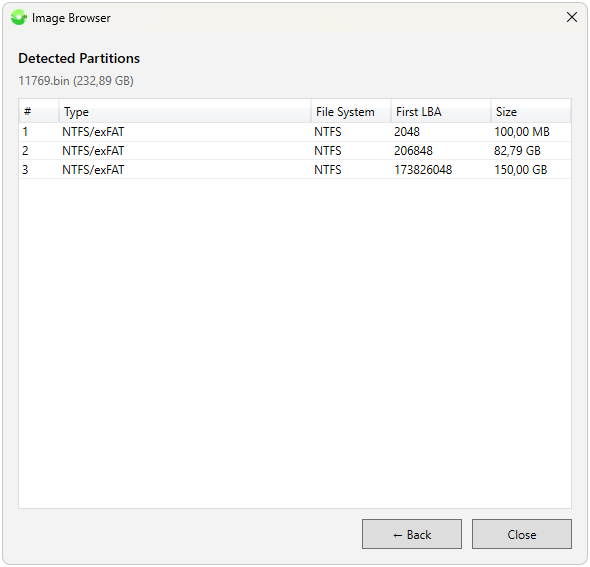The width and height of the screenshot is (590, 567).
Task: Sort by the First LBA column header
Action: [441, 111]
